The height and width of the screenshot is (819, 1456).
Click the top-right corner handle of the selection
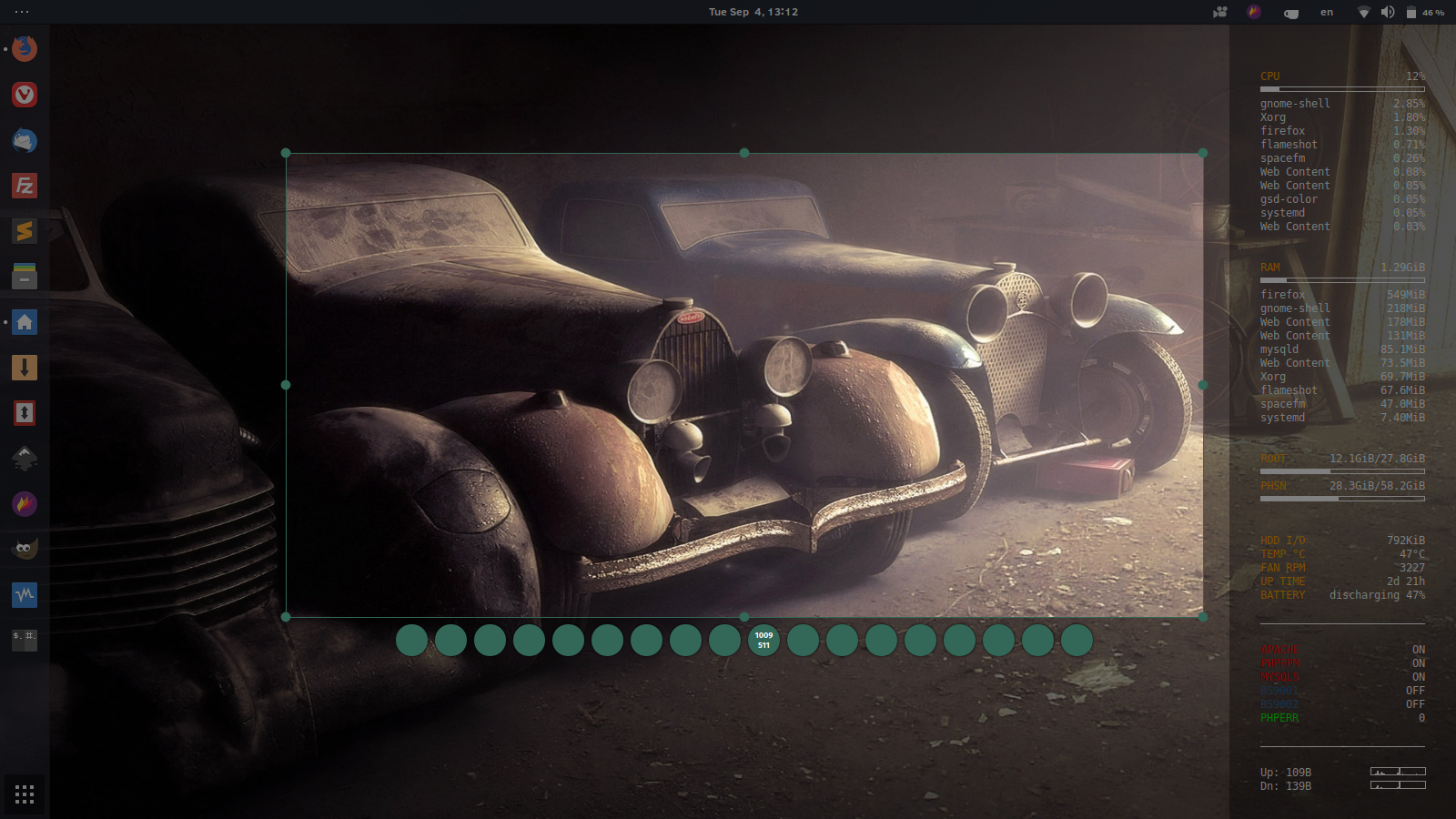[x=1203, y=153]
